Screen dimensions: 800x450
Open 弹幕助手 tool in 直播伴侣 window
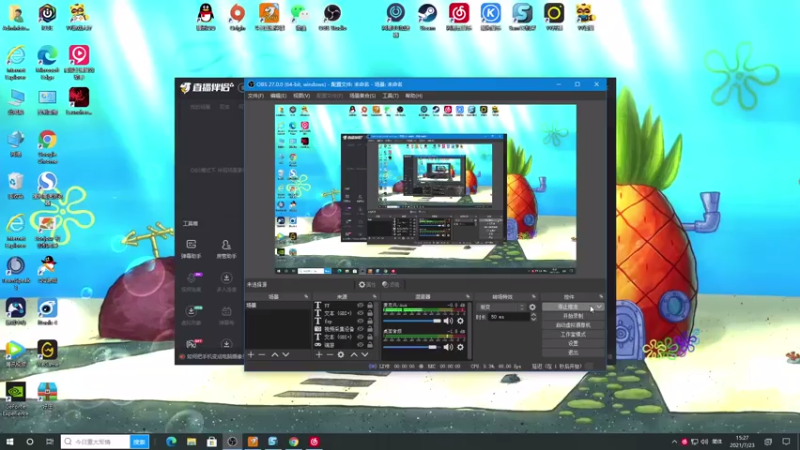point(191,249)
